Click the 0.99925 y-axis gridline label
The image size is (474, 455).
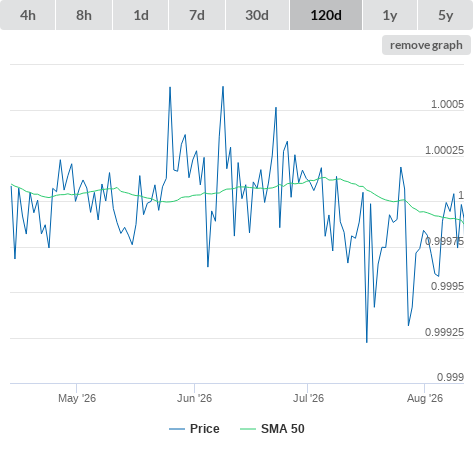[x=444, y=332]
